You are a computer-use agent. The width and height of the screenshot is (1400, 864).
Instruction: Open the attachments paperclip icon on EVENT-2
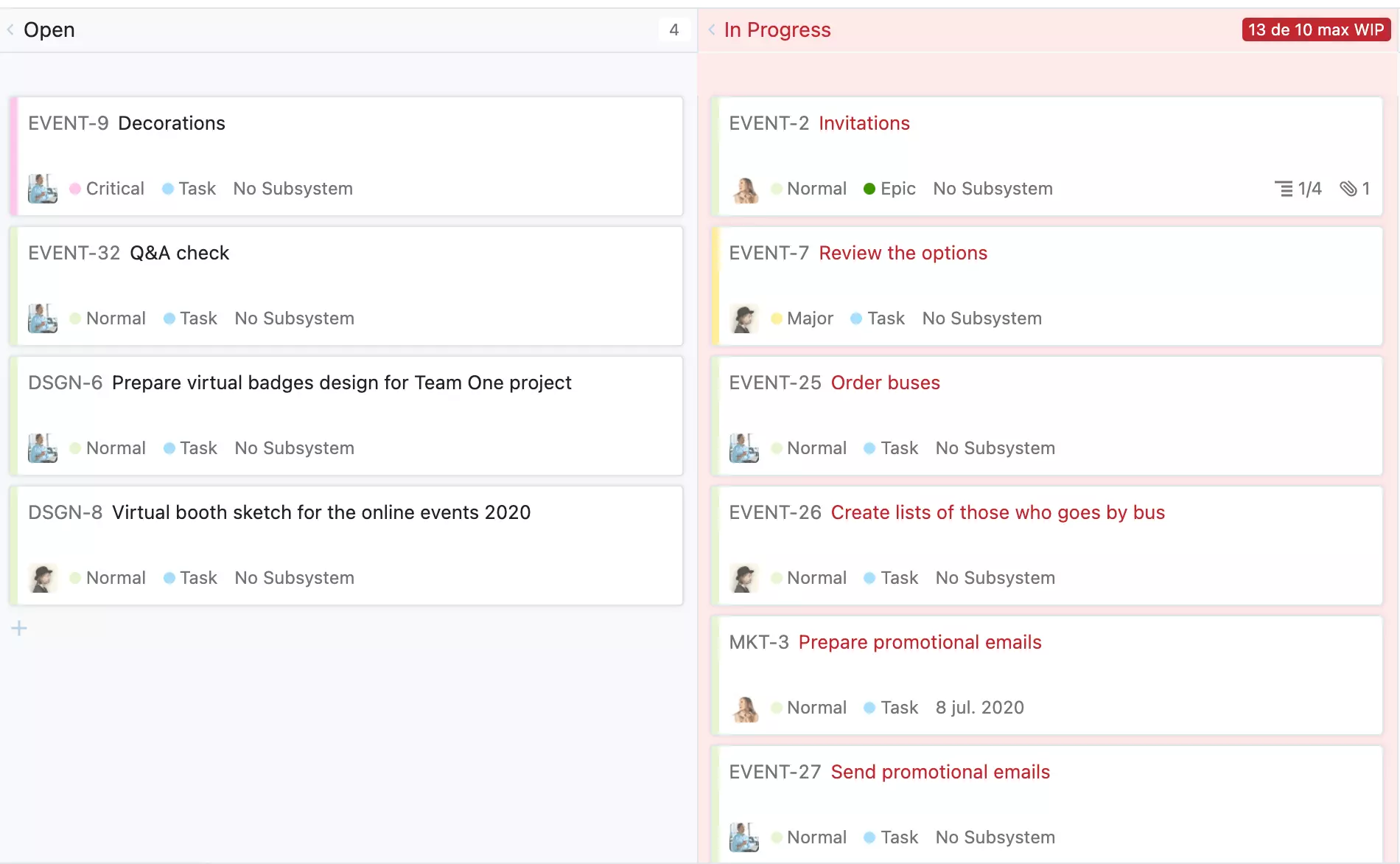(1348, 189)
